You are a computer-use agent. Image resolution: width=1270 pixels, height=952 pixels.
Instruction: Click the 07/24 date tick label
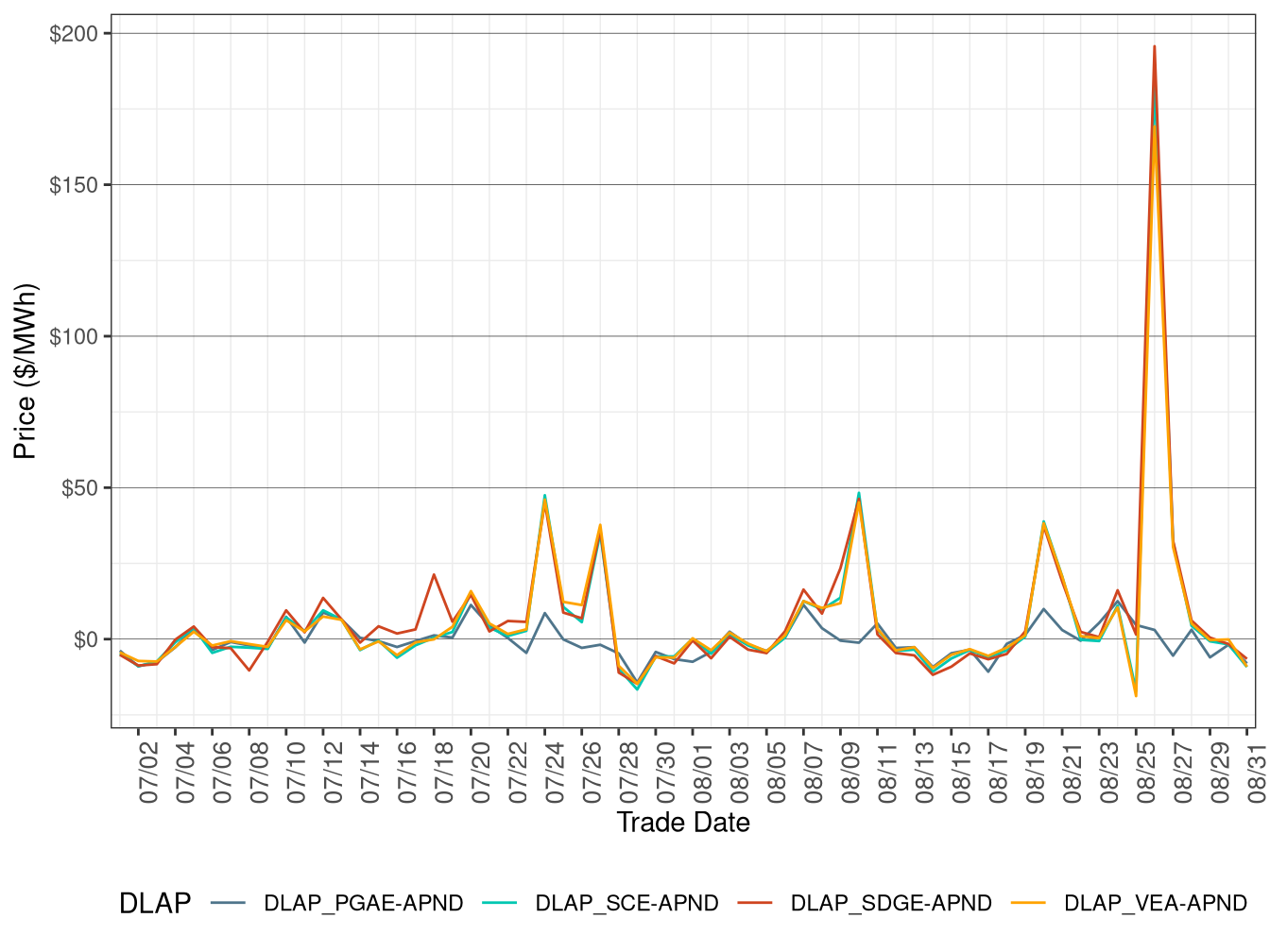pyautogui.click(x=555, y=772)
